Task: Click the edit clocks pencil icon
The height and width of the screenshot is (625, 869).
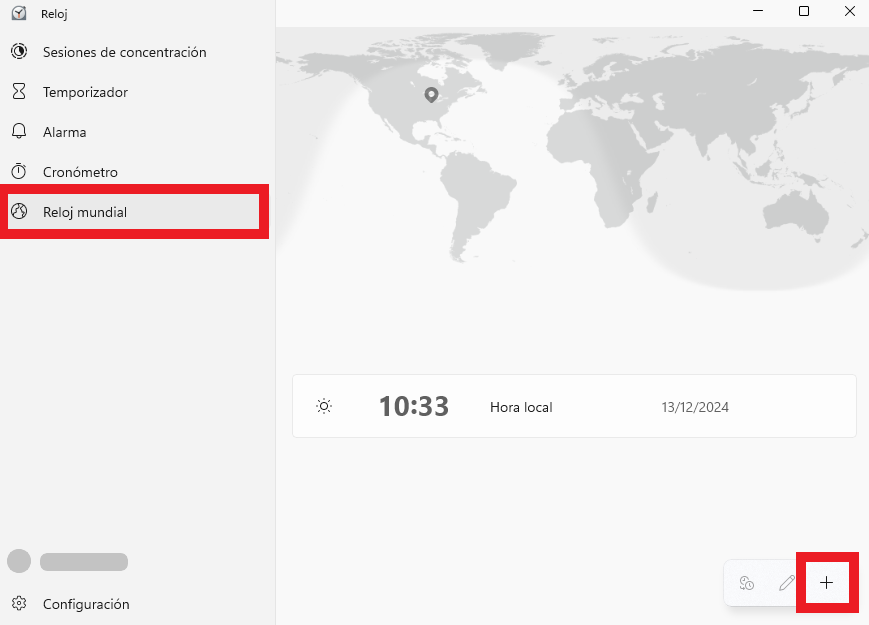Action: pyautogui.click(x=787, y=582)
